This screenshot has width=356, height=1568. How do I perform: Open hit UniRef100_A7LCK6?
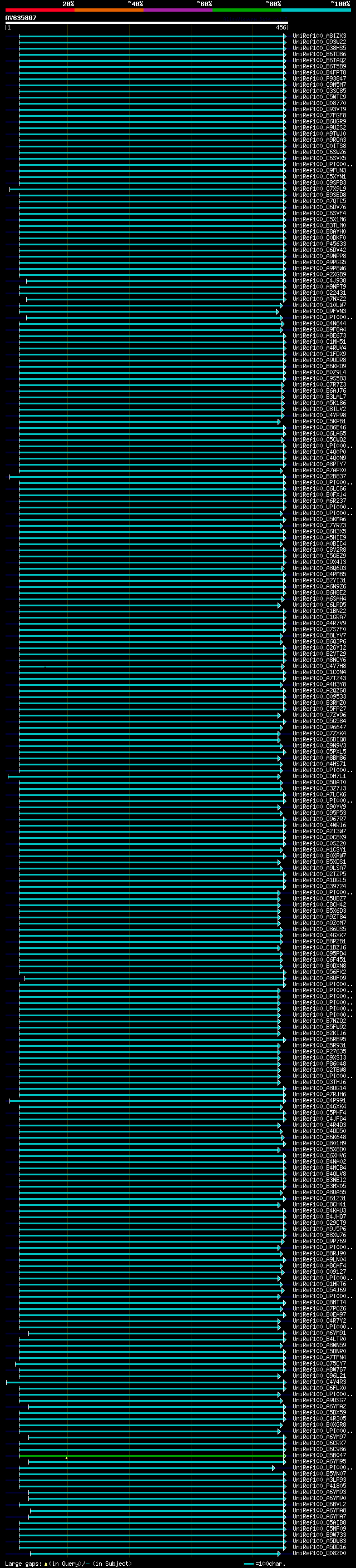(319, 794)
